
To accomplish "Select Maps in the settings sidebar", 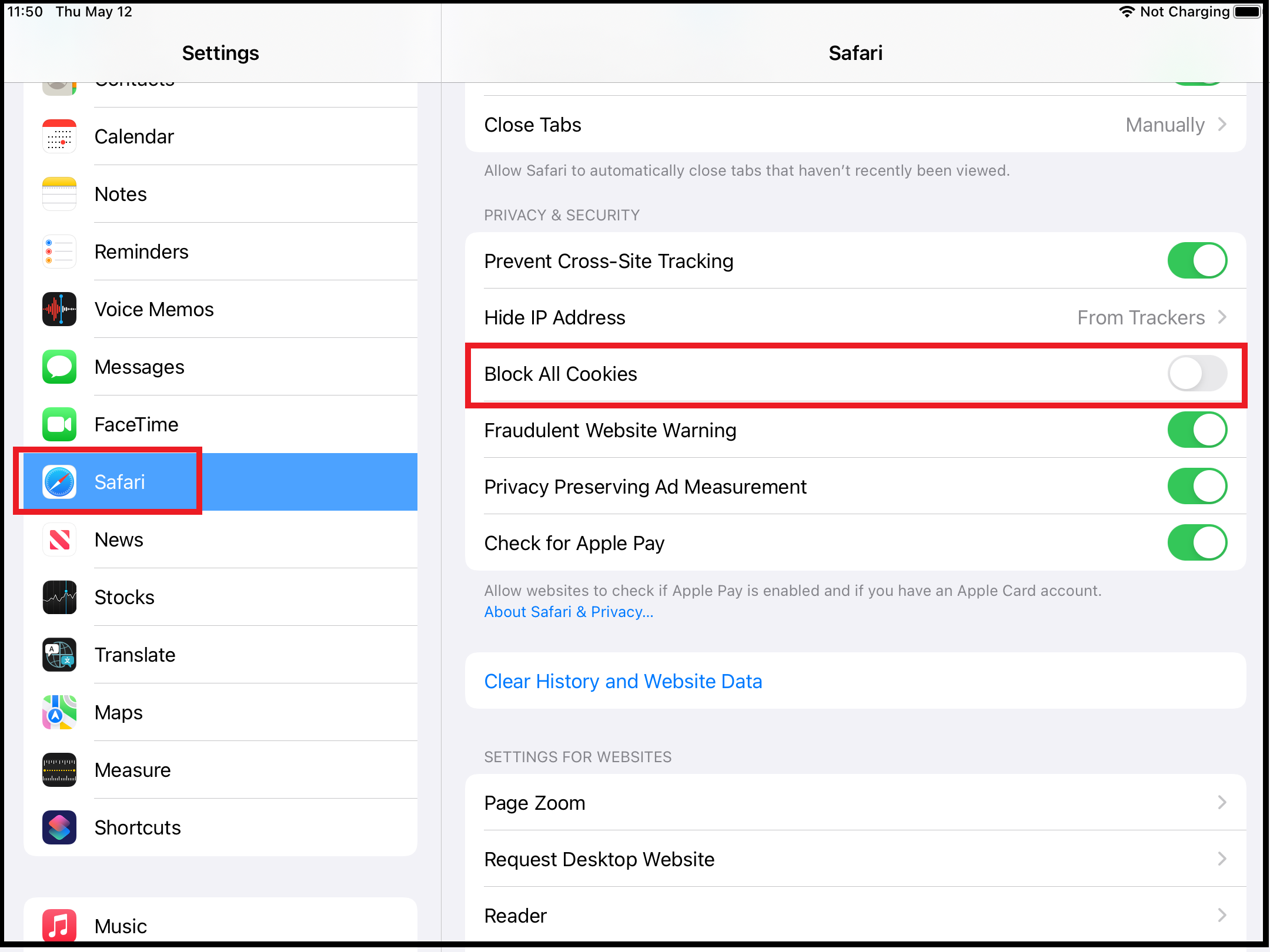I will tap(119, 712).
